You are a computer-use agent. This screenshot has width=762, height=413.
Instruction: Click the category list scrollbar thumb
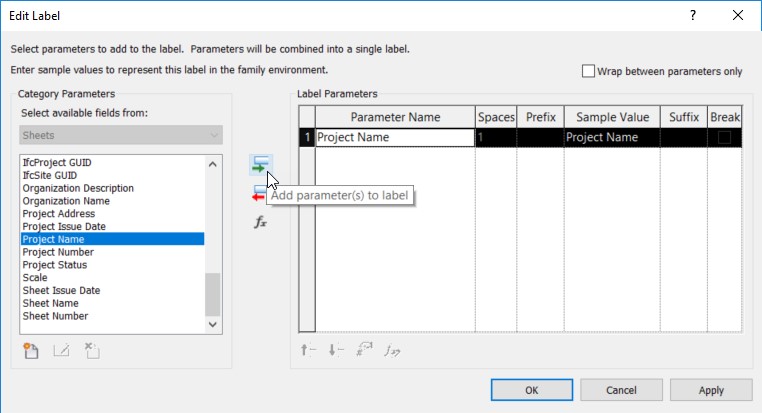[x=212, y=294]
